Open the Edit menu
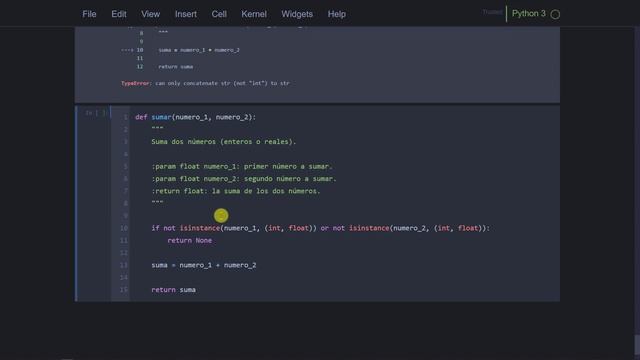The width and height of the screenshot is (640, 360). (119, 14)
